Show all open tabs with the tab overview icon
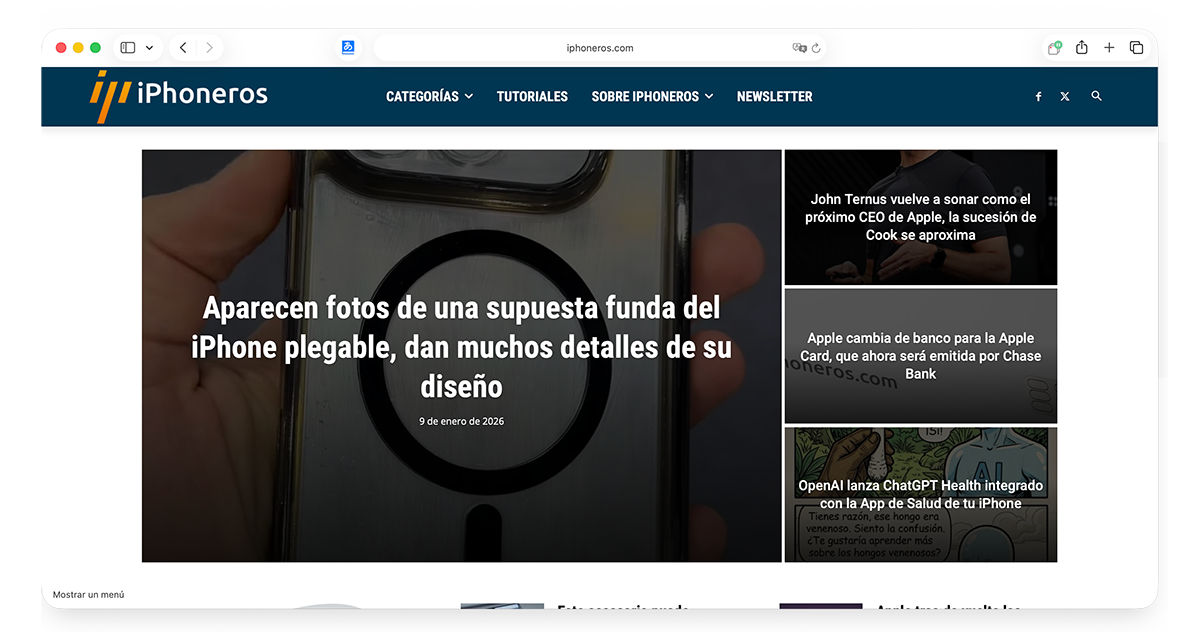Image resolution: width=1200 pixels, height=632 pixels. (1136, 47)
